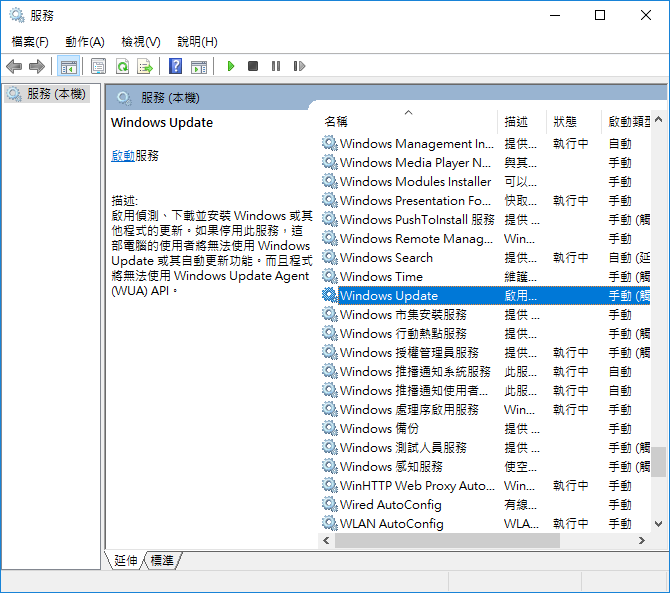Click gear icon beside Windows Search
670x593 pixels.
tap(329, 257)
